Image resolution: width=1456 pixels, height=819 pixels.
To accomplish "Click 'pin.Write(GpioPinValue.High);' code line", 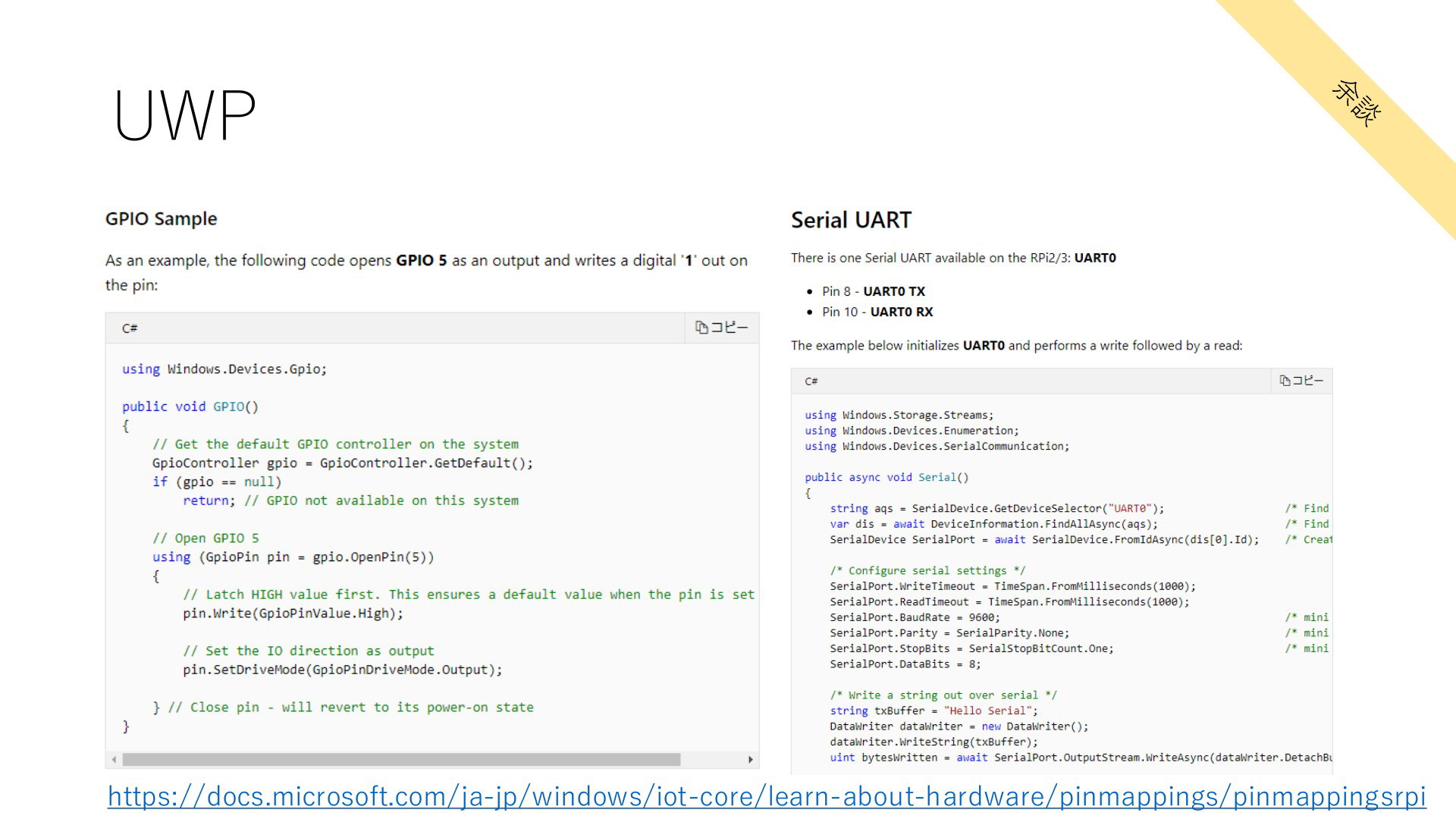I will pos(293,613).
